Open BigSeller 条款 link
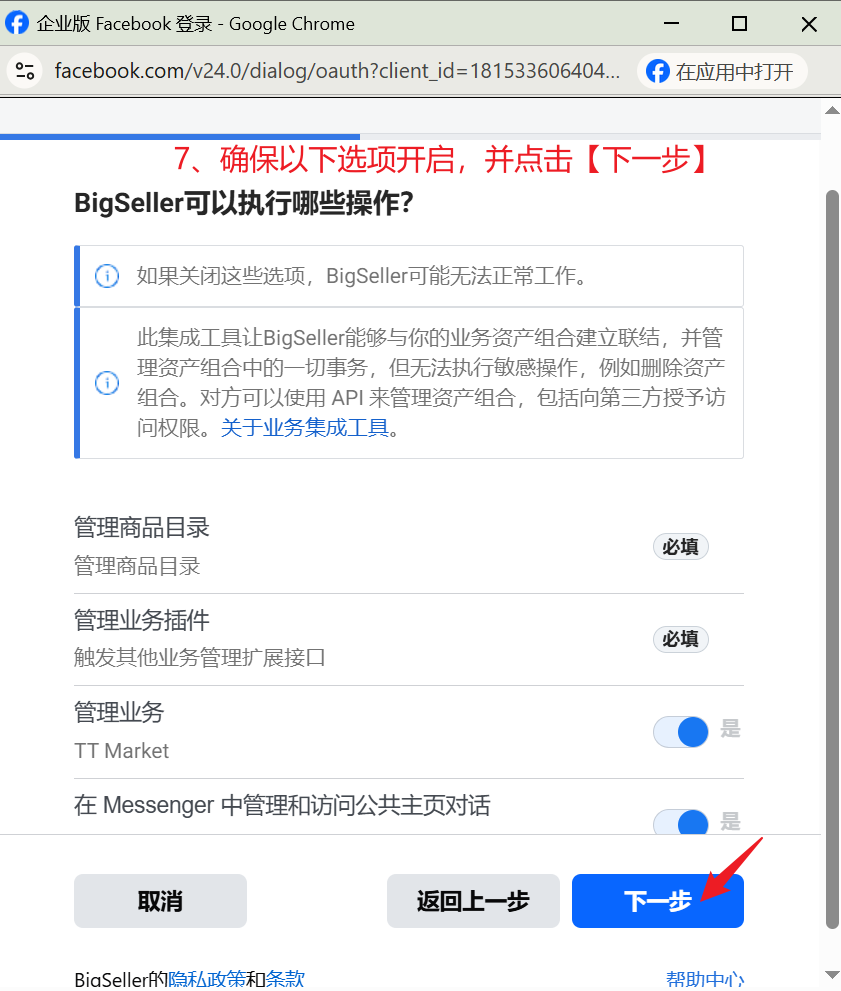This screenshot has height=991, width=841. point(285,979)
